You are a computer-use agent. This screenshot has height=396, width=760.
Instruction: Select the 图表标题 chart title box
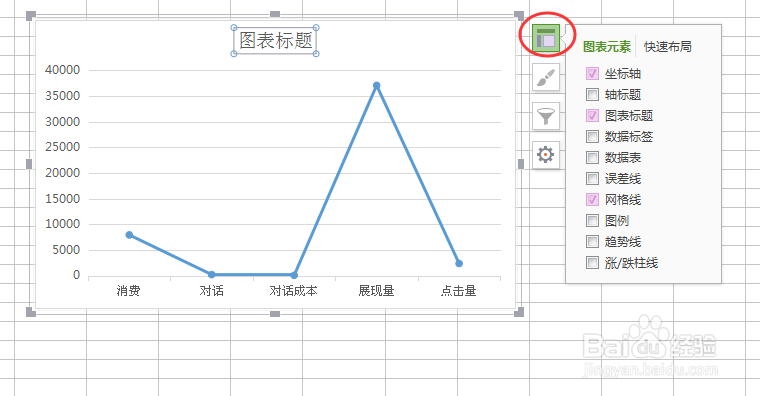click(x=275, y=41)
